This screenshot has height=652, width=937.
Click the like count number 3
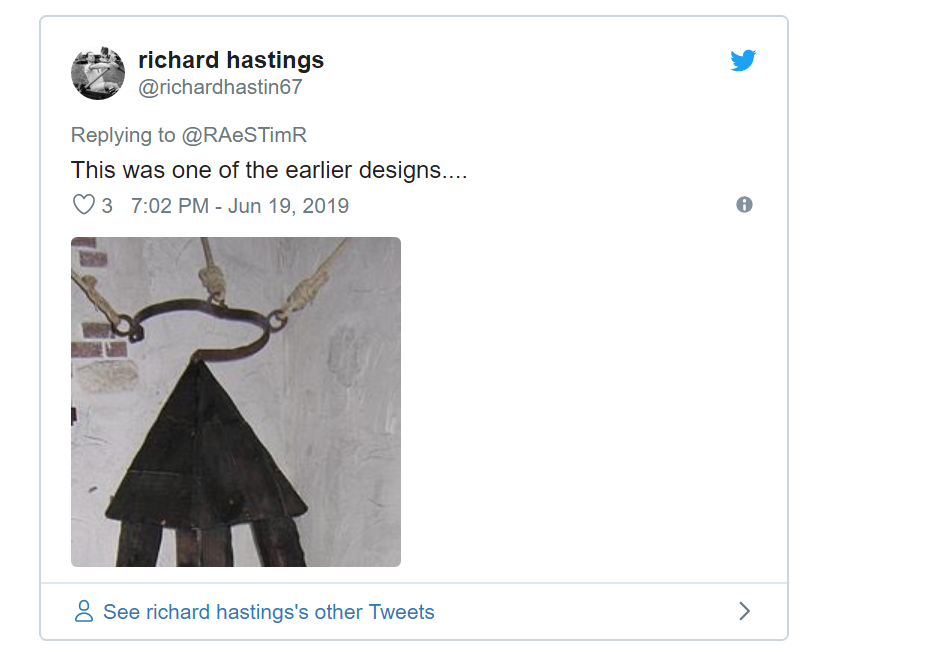107,206
